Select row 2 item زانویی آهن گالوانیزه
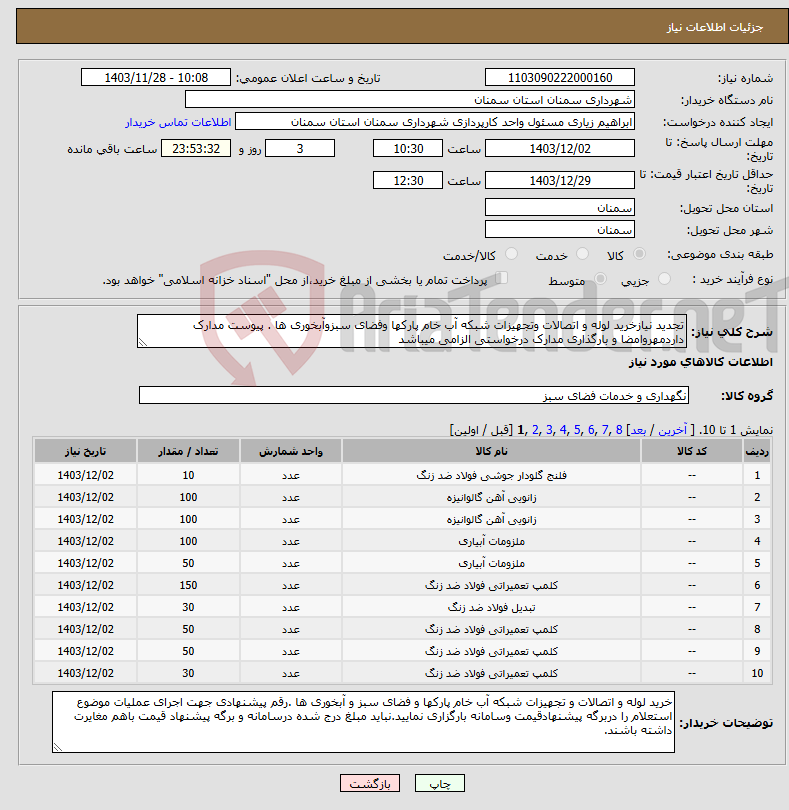Viewport: 789px width, 810px height. pos(491,497)
